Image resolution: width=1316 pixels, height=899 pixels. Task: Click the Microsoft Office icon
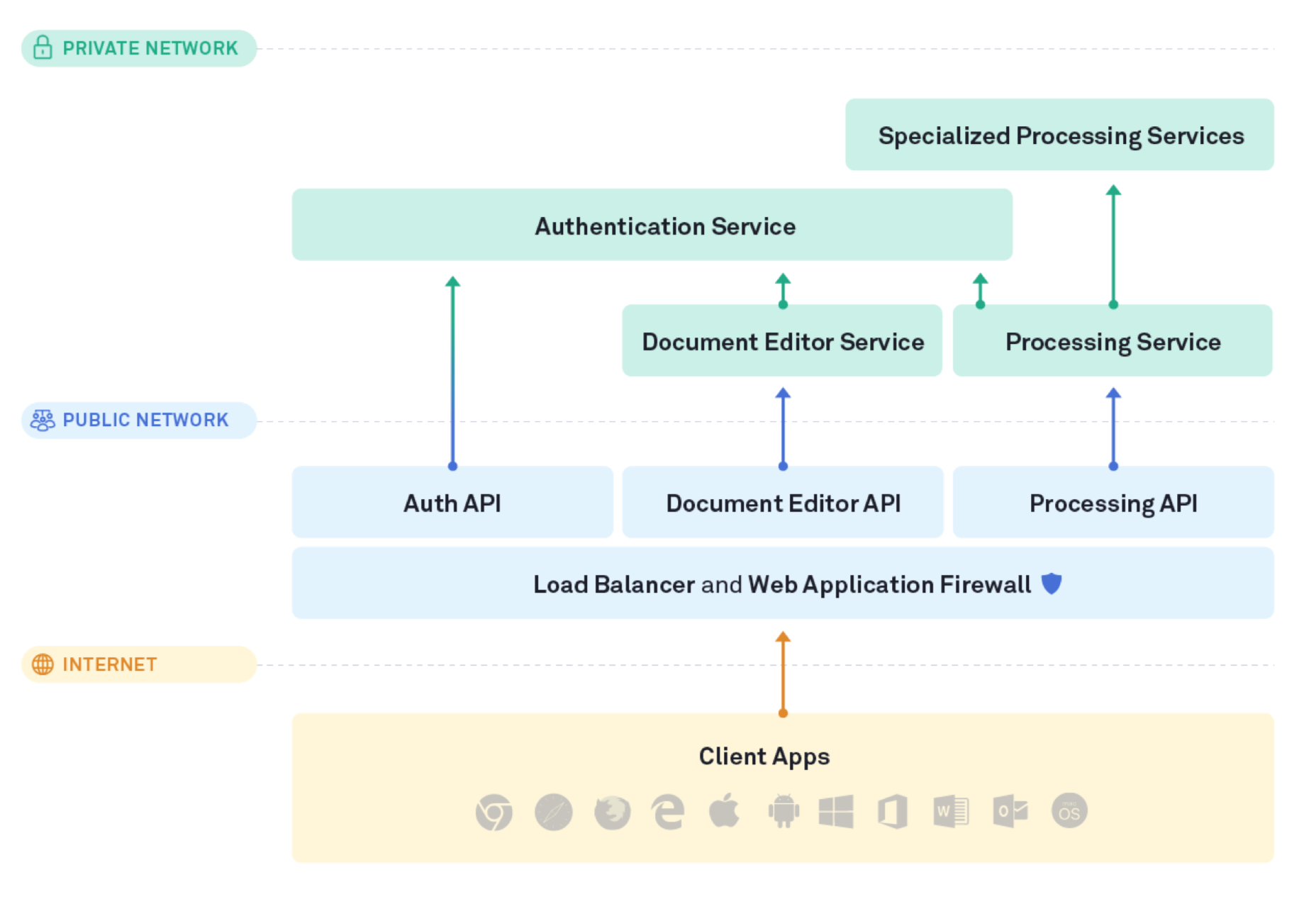892,812
